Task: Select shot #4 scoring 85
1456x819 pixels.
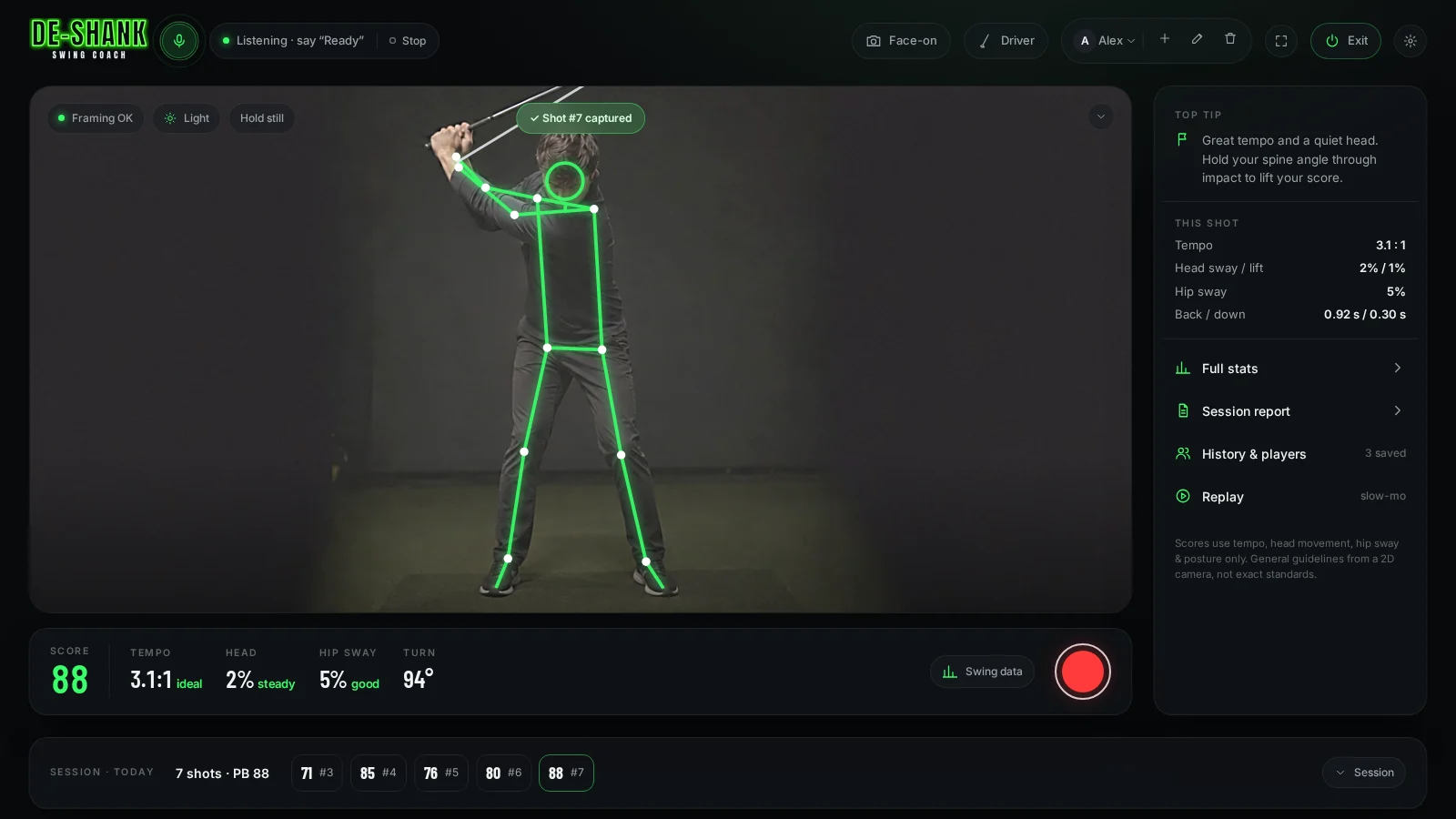Action: [x=379, y=773]
